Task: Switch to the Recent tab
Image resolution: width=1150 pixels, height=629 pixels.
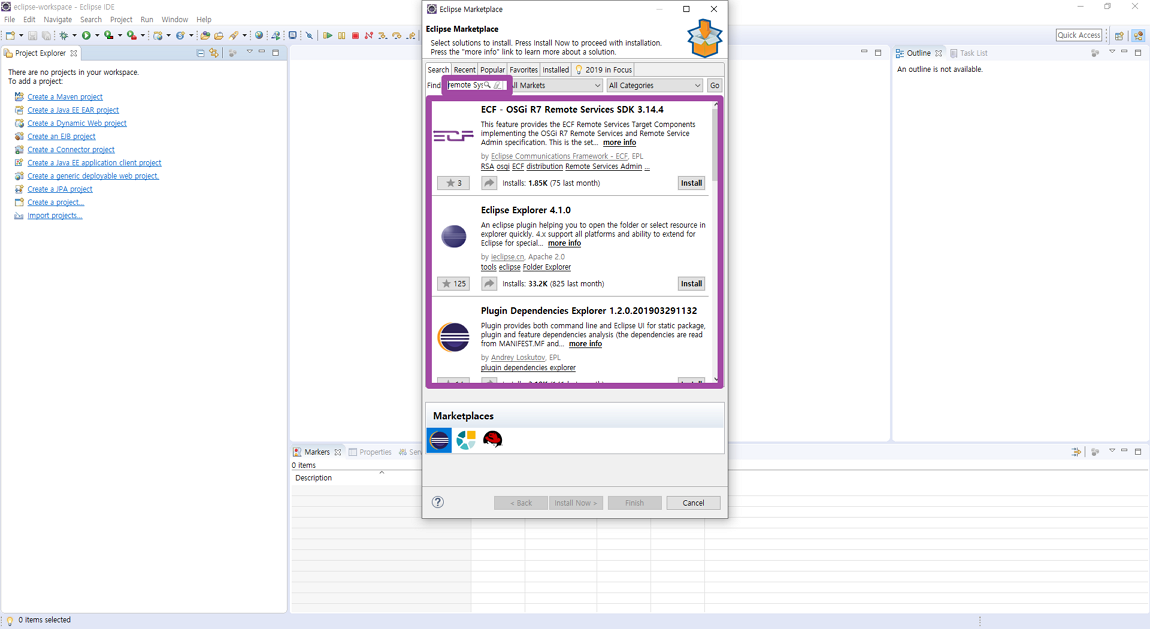Action: 464,70
